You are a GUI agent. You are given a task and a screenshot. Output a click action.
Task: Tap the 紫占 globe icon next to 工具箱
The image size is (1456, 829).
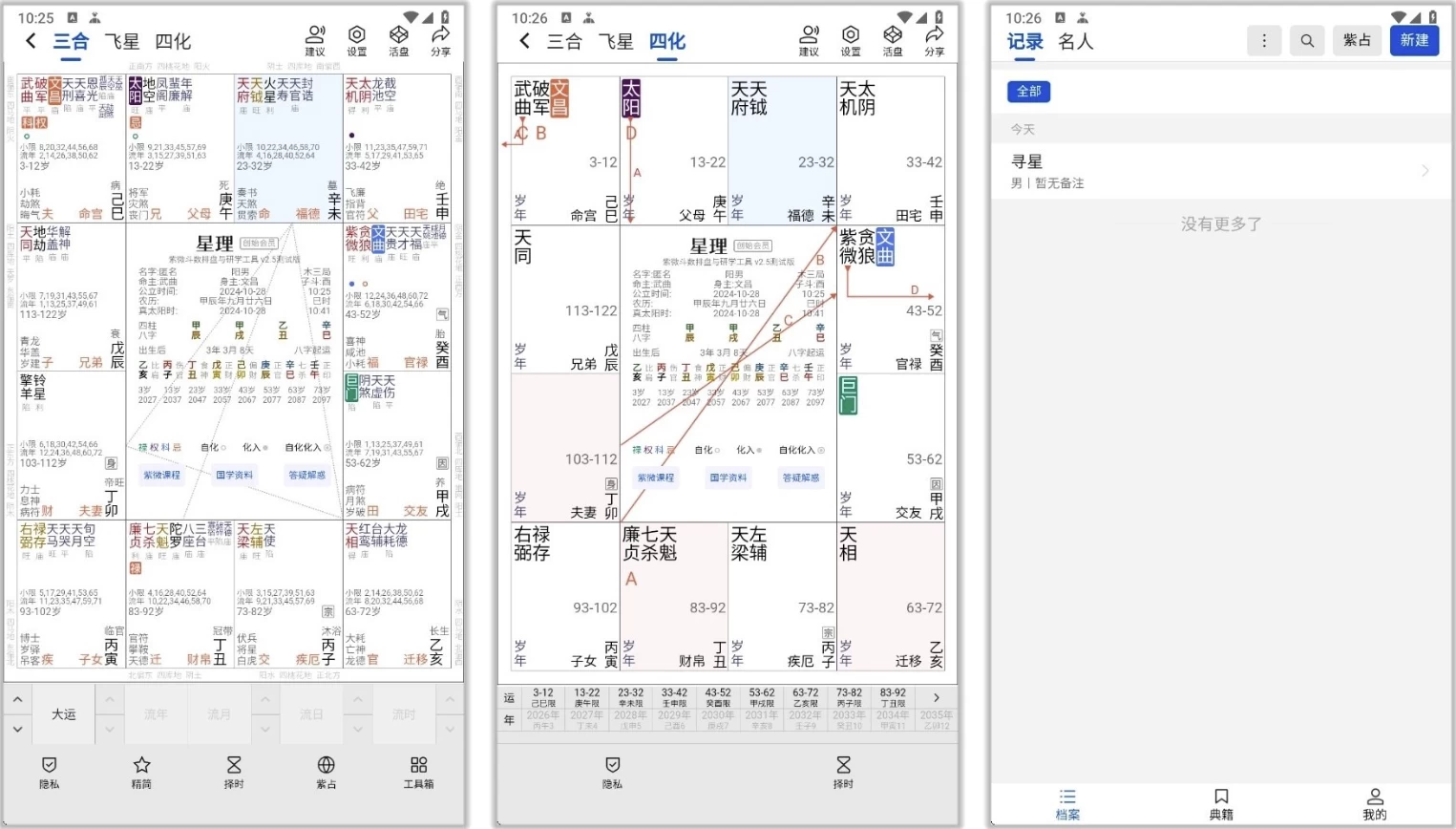tap(326, 772)
